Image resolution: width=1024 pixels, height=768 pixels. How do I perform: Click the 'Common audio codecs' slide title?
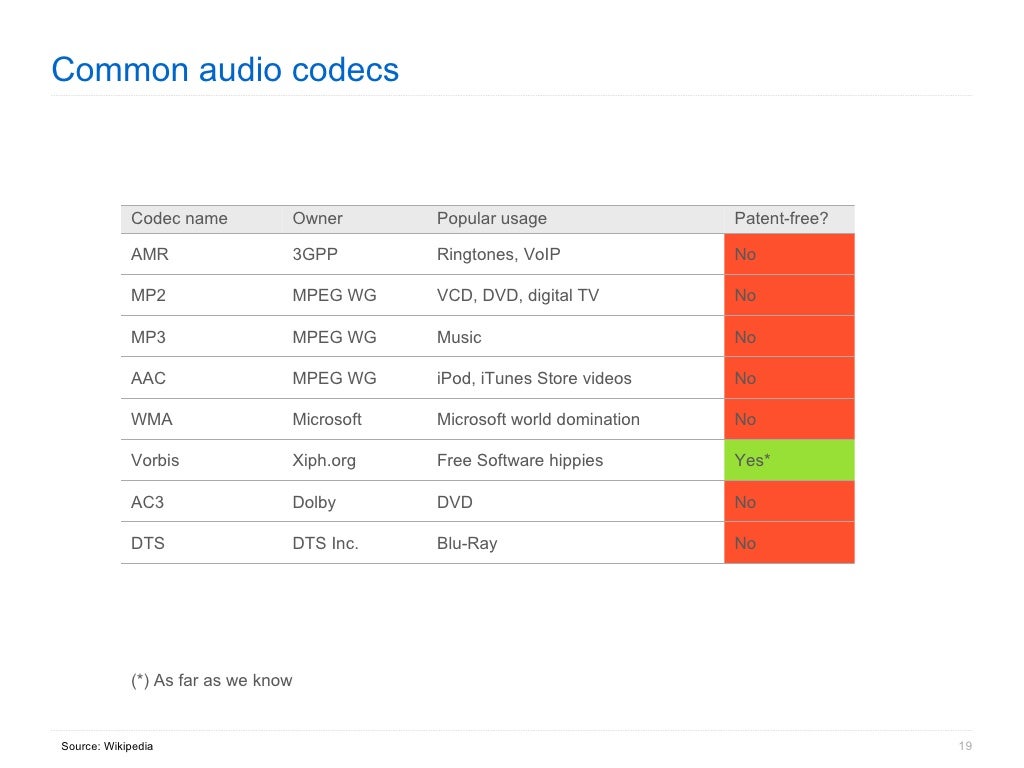coord(225,70)
